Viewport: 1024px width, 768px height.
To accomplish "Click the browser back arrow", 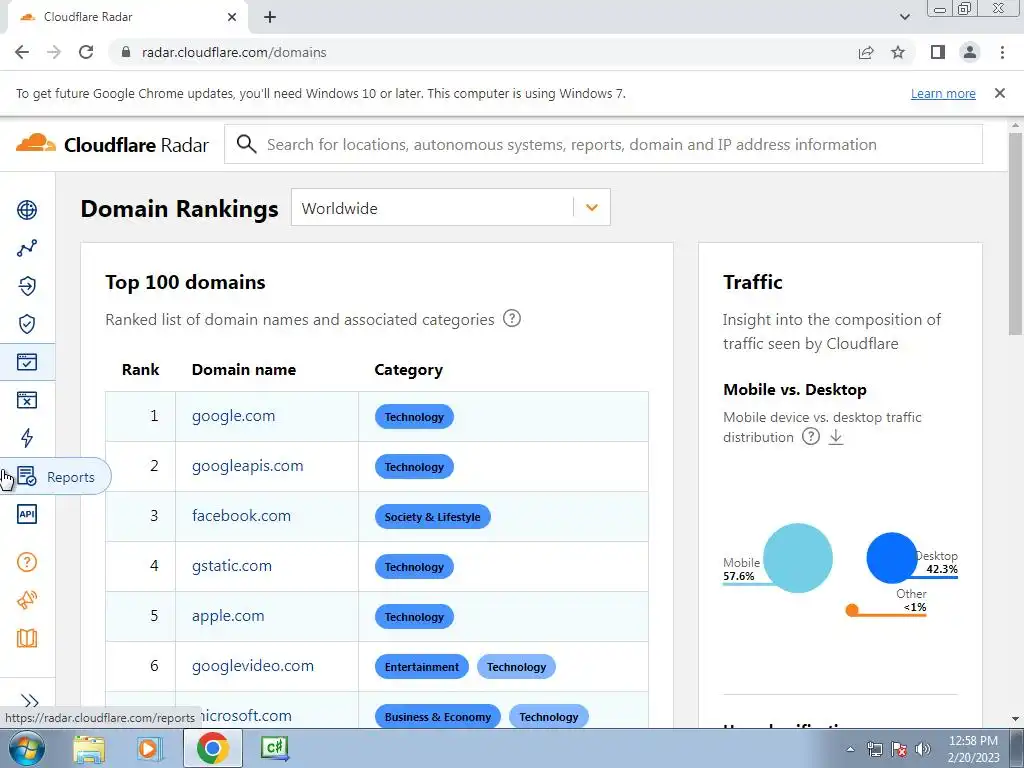I will pyautogui.click(x=22, y=52).
